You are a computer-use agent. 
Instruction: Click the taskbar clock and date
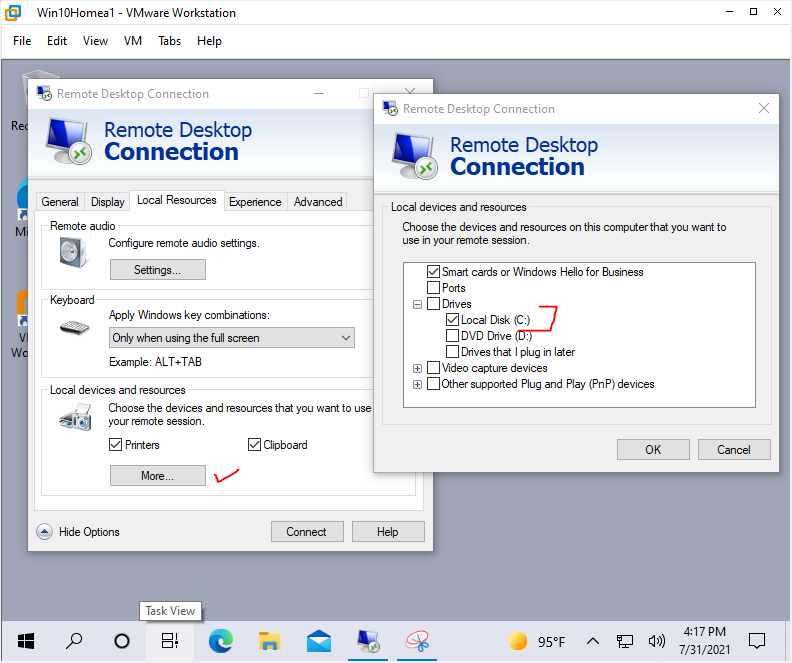(x=704, y=641)
